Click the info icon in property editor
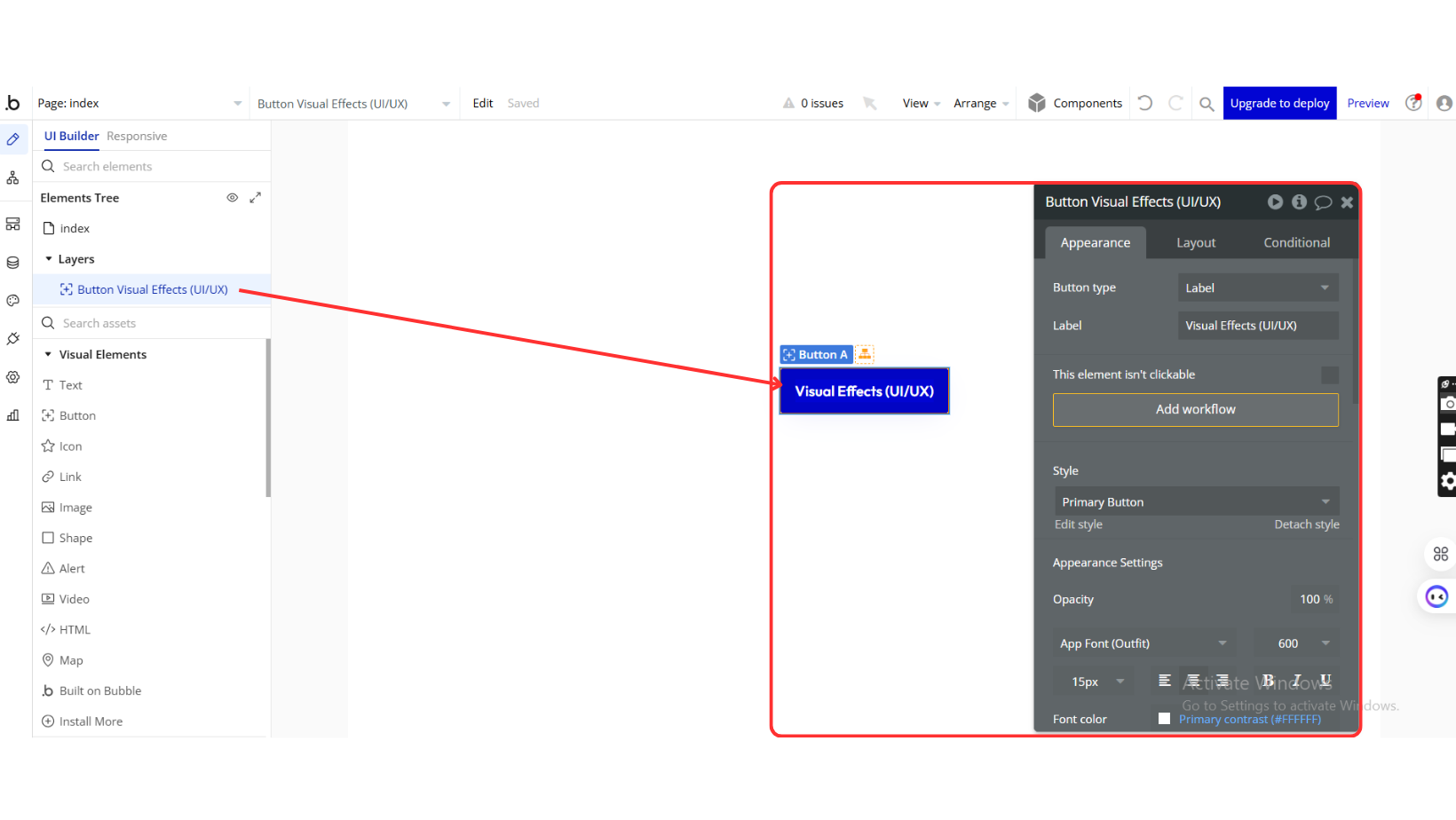Viewport: 1456px width, 820px height. (x=1299, y=202)
